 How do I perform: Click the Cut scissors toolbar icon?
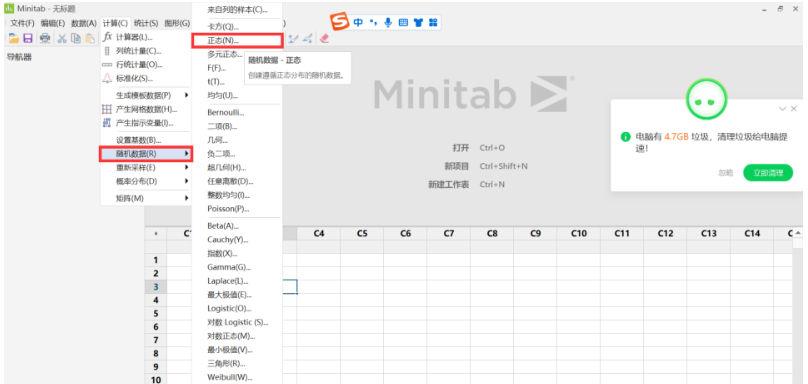[62, 38]
